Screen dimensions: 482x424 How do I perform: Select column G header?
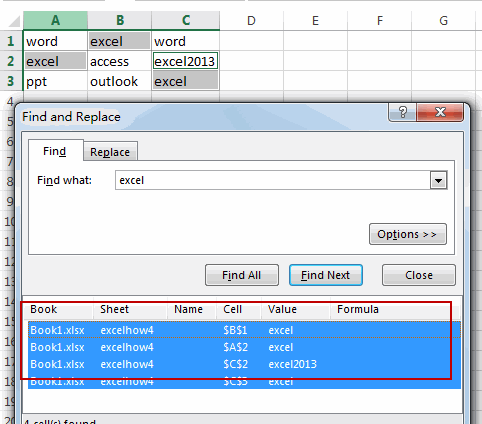[444, 21]
